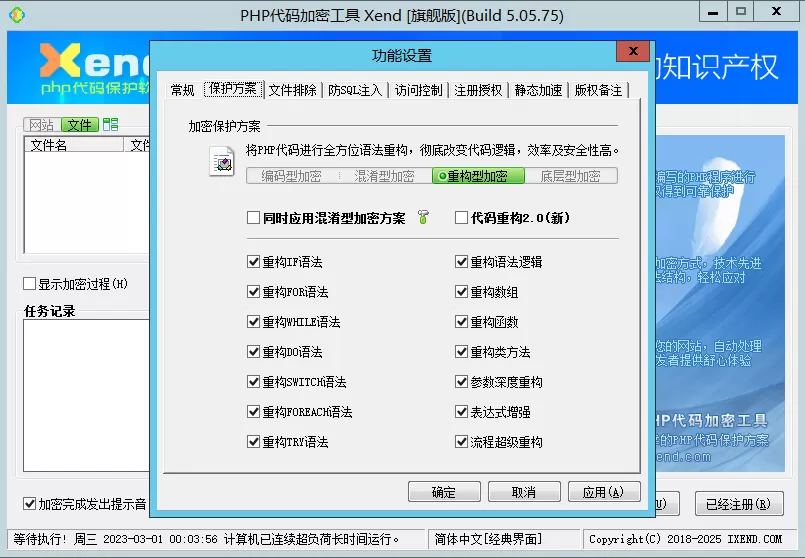805x558 pixels.
Task: Uncheck 重构SWITCH语法
Action: (253, 381)
